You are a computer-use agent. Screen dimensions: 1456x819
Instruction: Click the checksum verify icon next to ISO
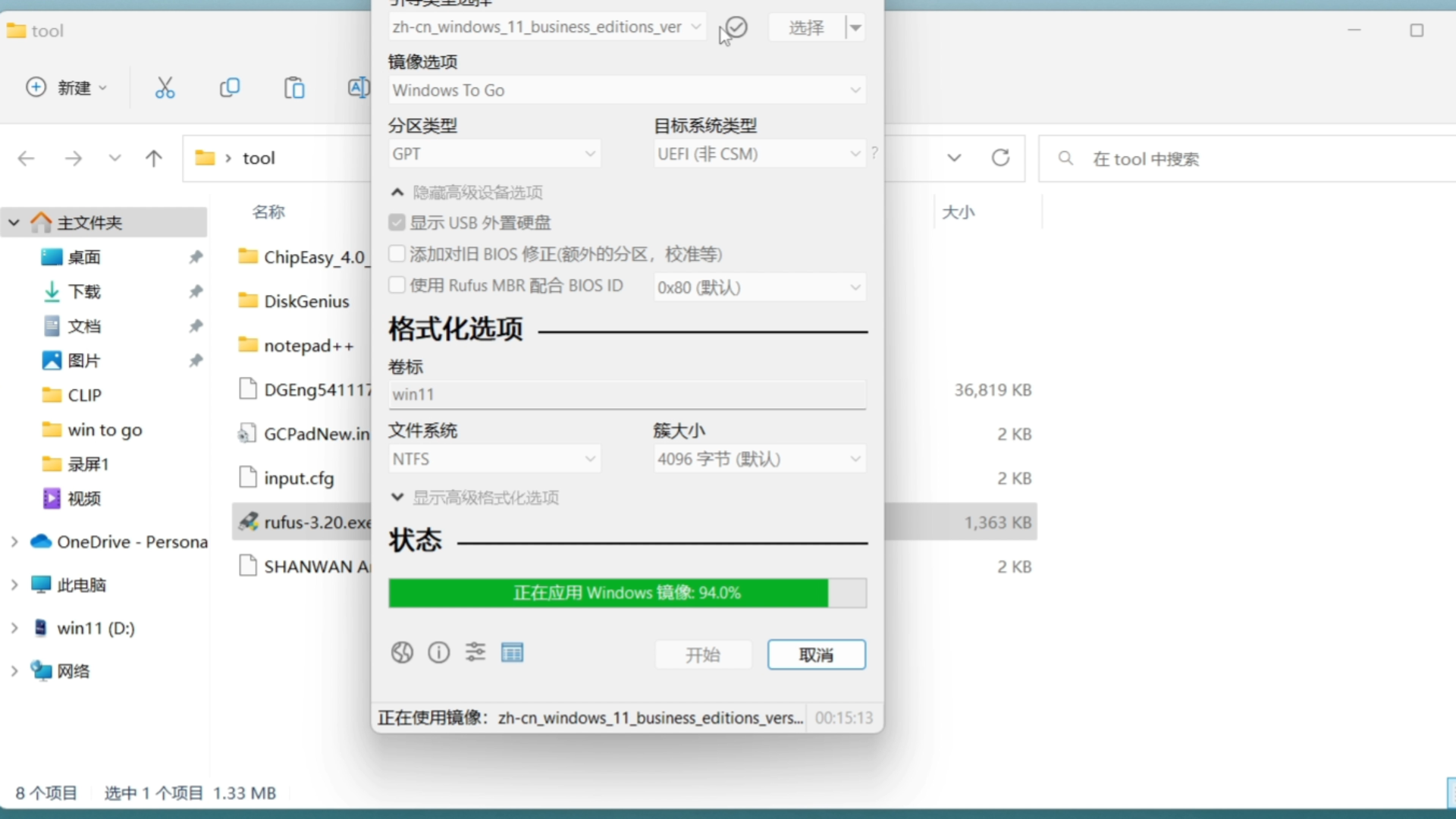pos(735,27)
